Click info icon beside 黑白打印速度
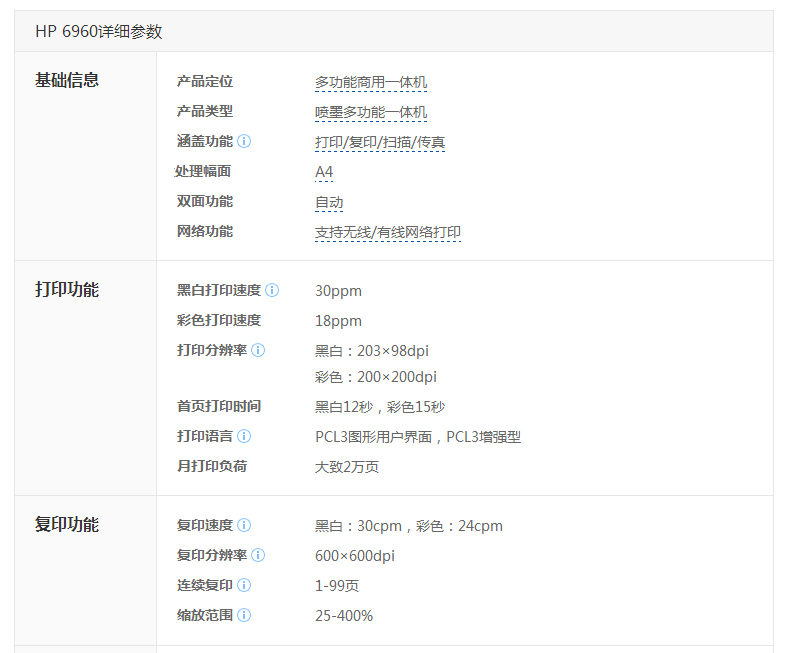 point(272,290)
